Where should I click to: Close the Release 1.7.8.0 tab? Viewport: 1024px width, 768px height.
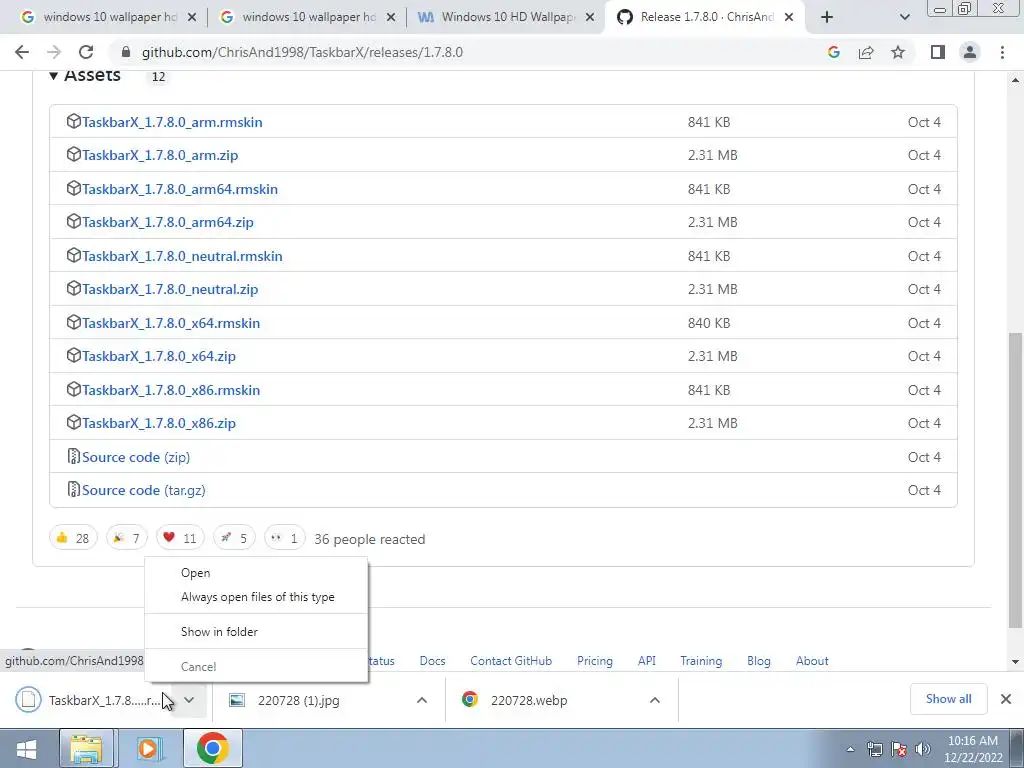(x=789, y=18)
